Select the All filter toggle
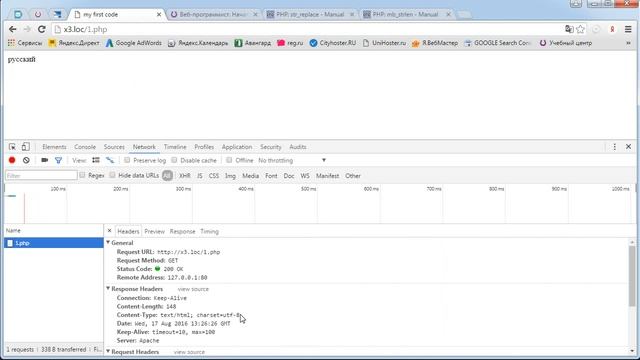 click(x=167, y=176)
